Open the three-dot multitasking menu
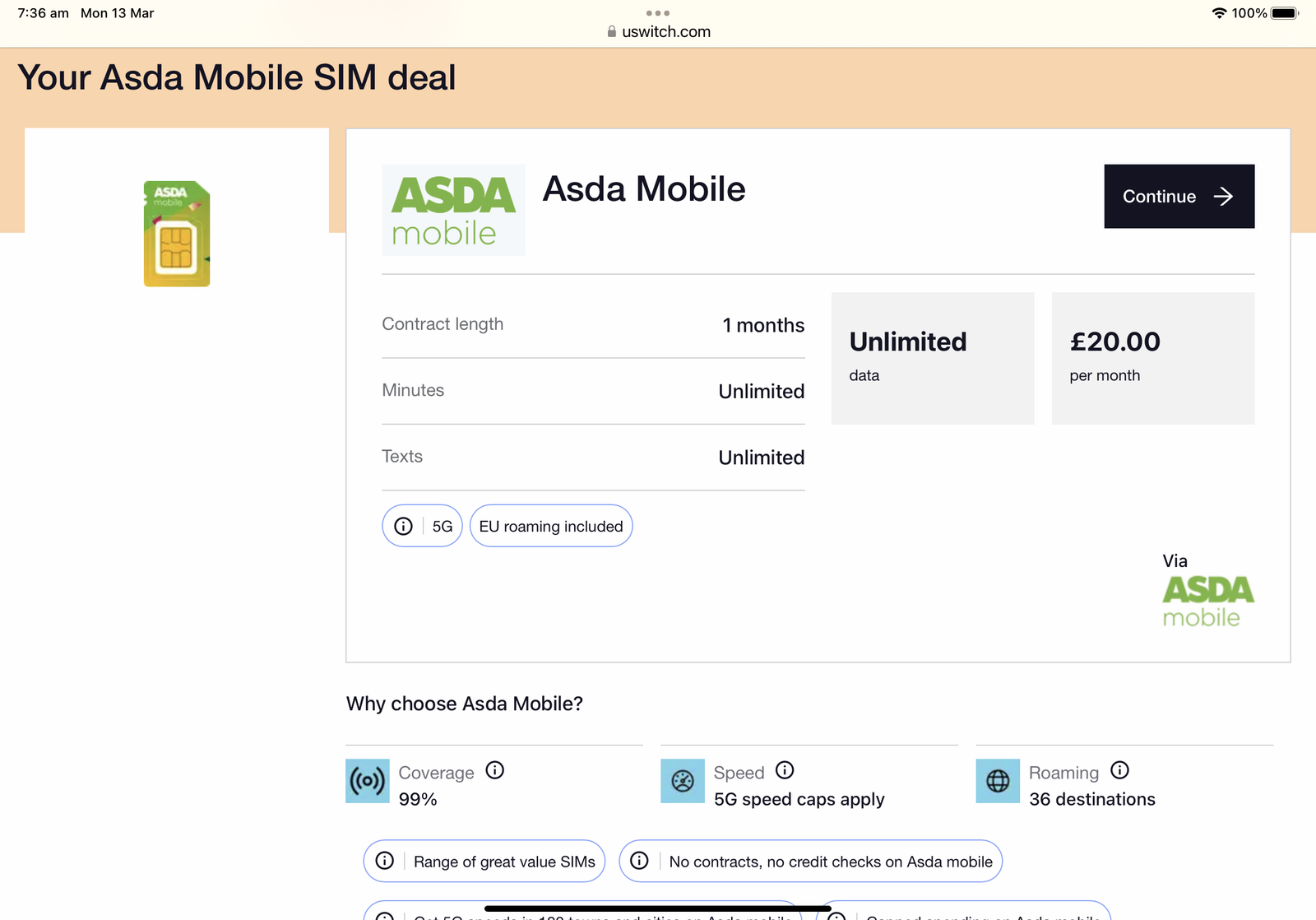The image size is (1316, 920). click(658, 13)
